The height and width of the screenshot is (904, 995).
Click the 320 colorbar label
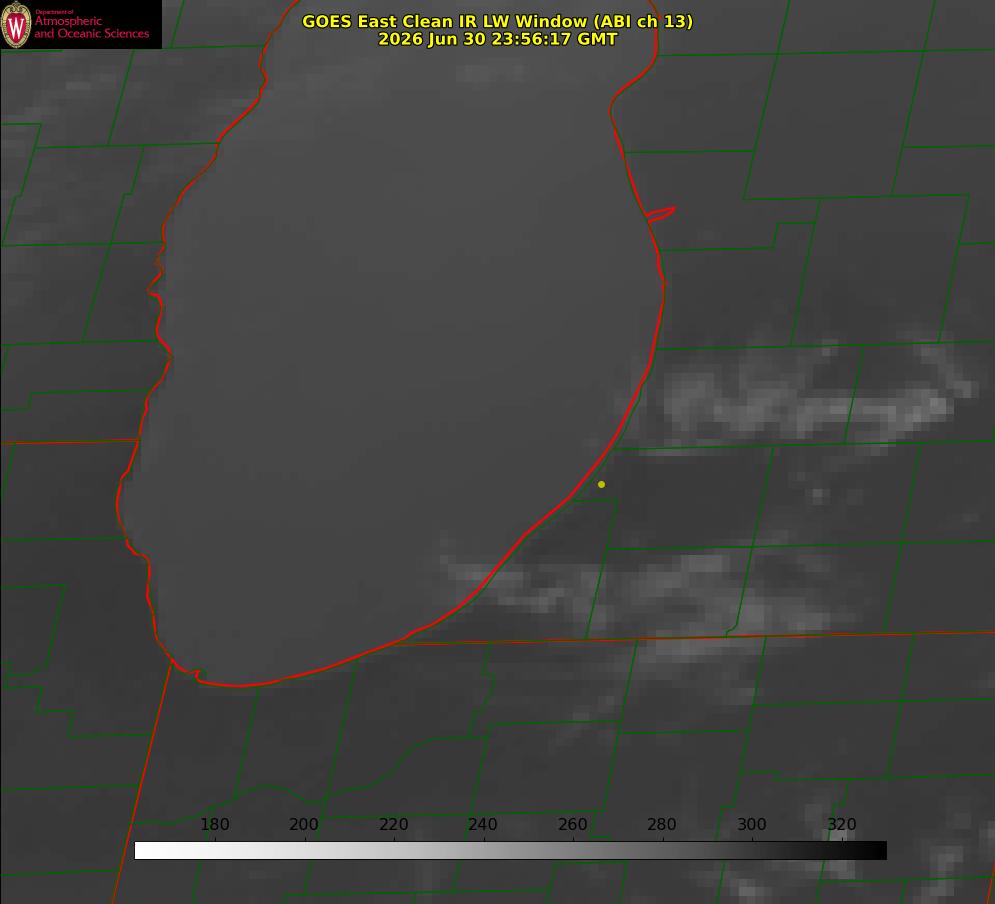842,824
